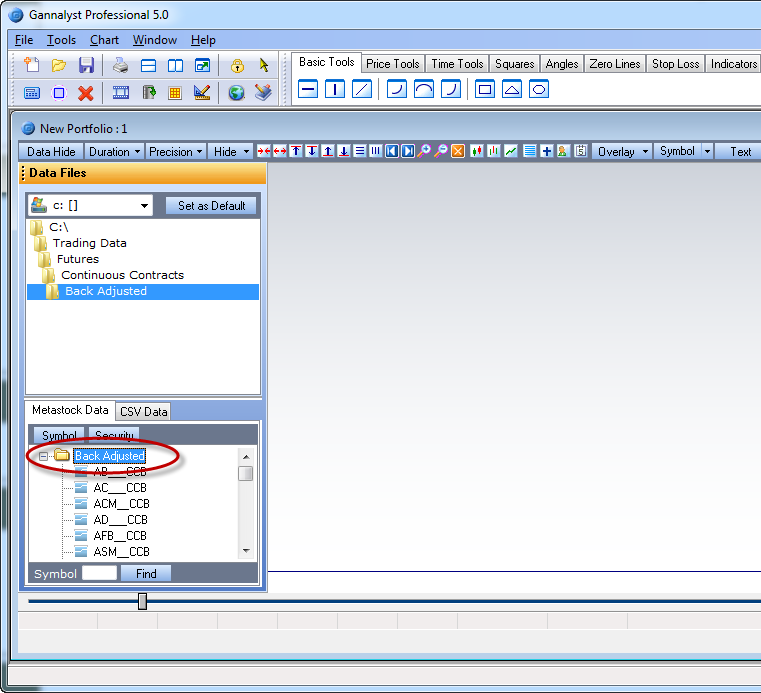The image size is (761, 693).
Task: Select the ACM__CCB data file
Action: point(121,504)
